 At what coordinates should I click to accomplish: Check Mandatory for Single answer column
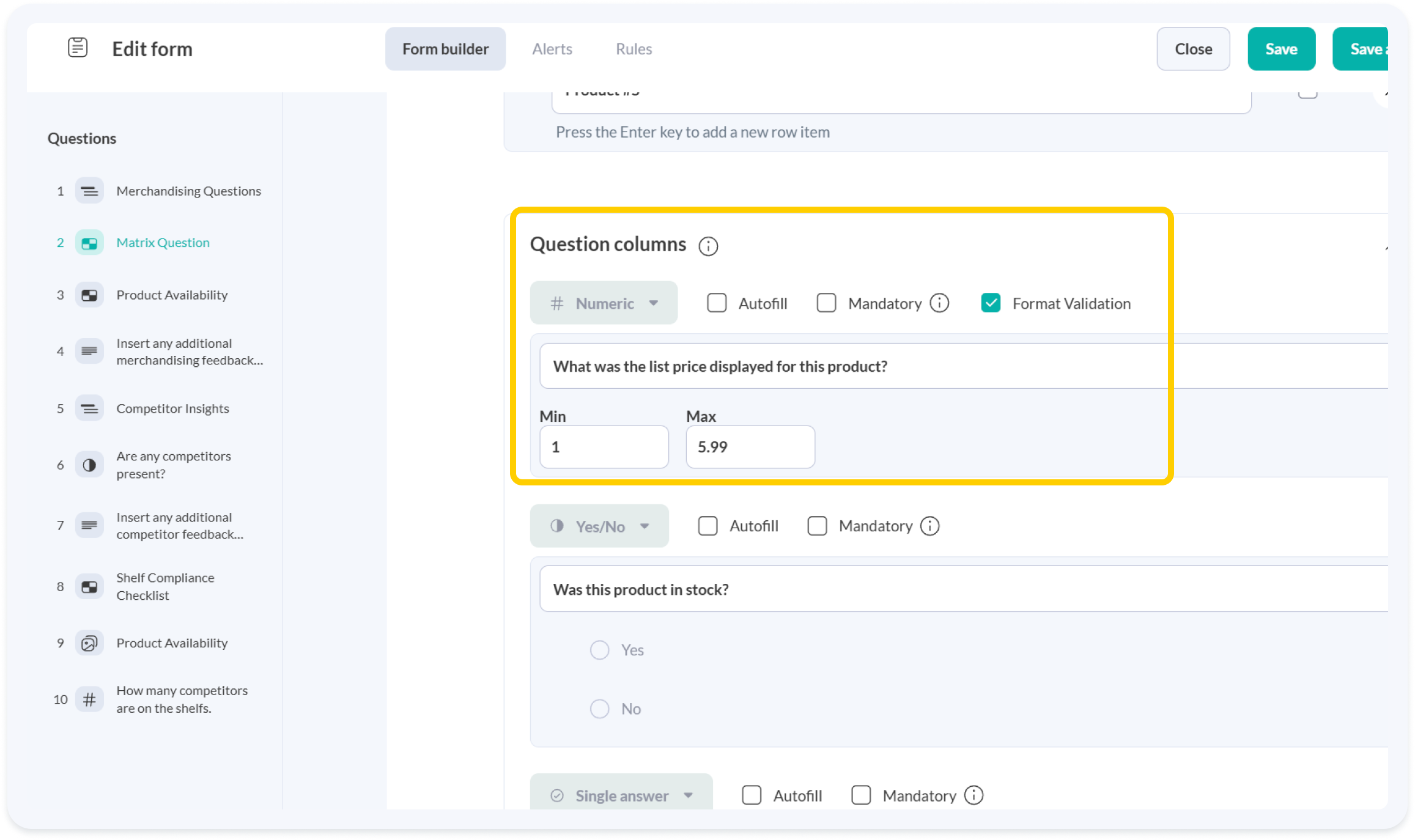[861, 795]
